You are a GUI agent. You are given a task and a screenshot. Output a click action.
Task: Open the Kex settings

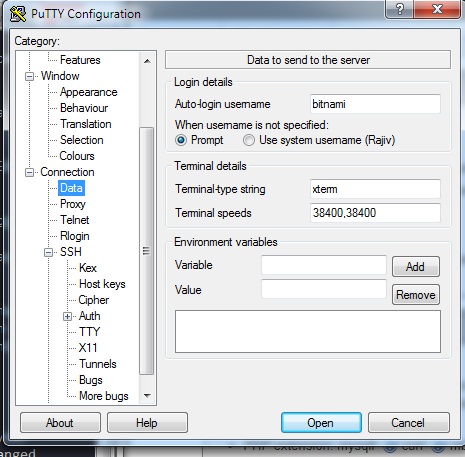click(x=88, y=268)
